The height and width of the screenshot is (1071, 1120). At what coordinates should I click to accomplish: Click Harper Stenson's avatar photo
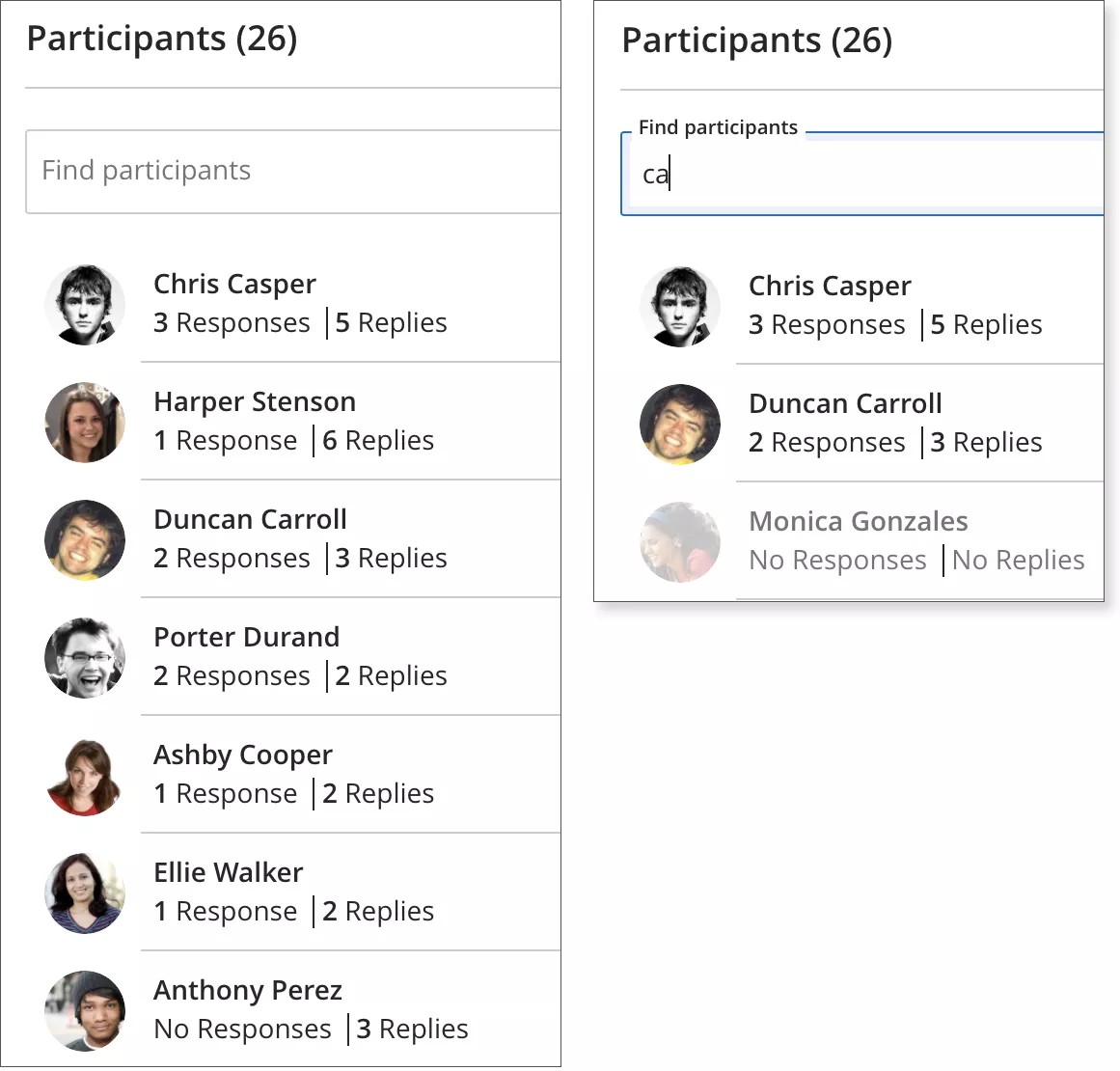[x=85, y=422]
